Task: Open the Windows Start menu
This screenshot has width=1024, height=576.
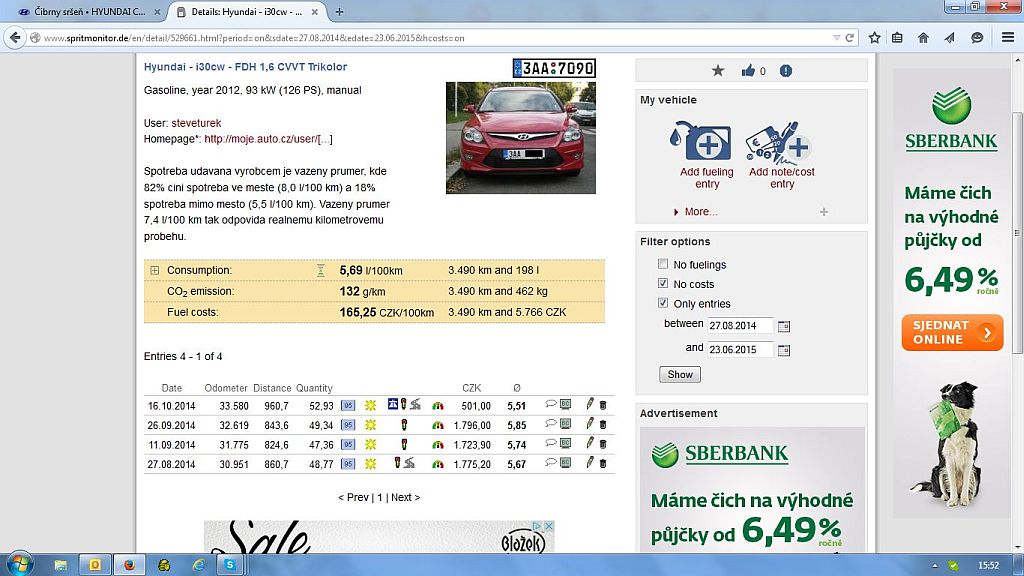Action: 19,564
